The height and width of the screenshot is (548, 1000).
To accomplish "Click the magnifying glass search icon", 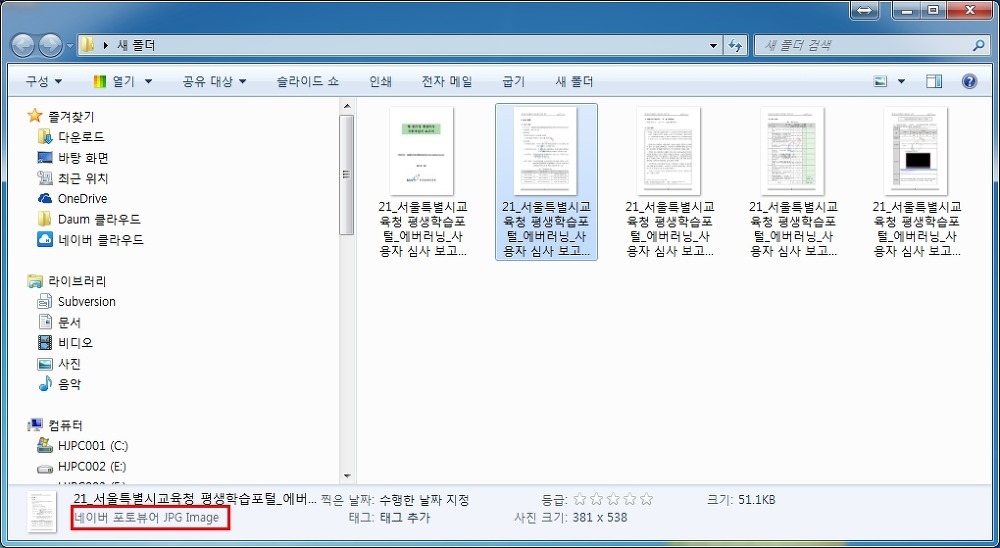I will point(978,45).
